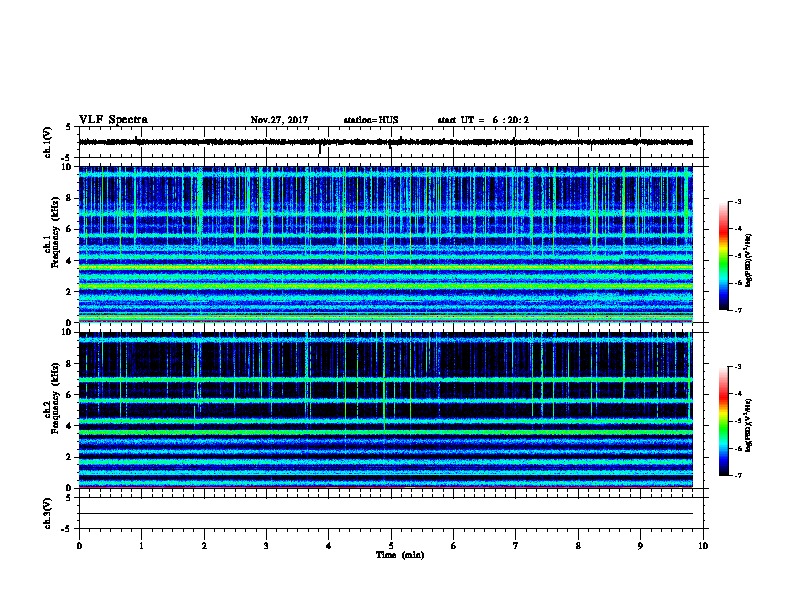792x612 pixels.
Task: Click the "Time (min)" axis label
Action: tap(400, 555)
